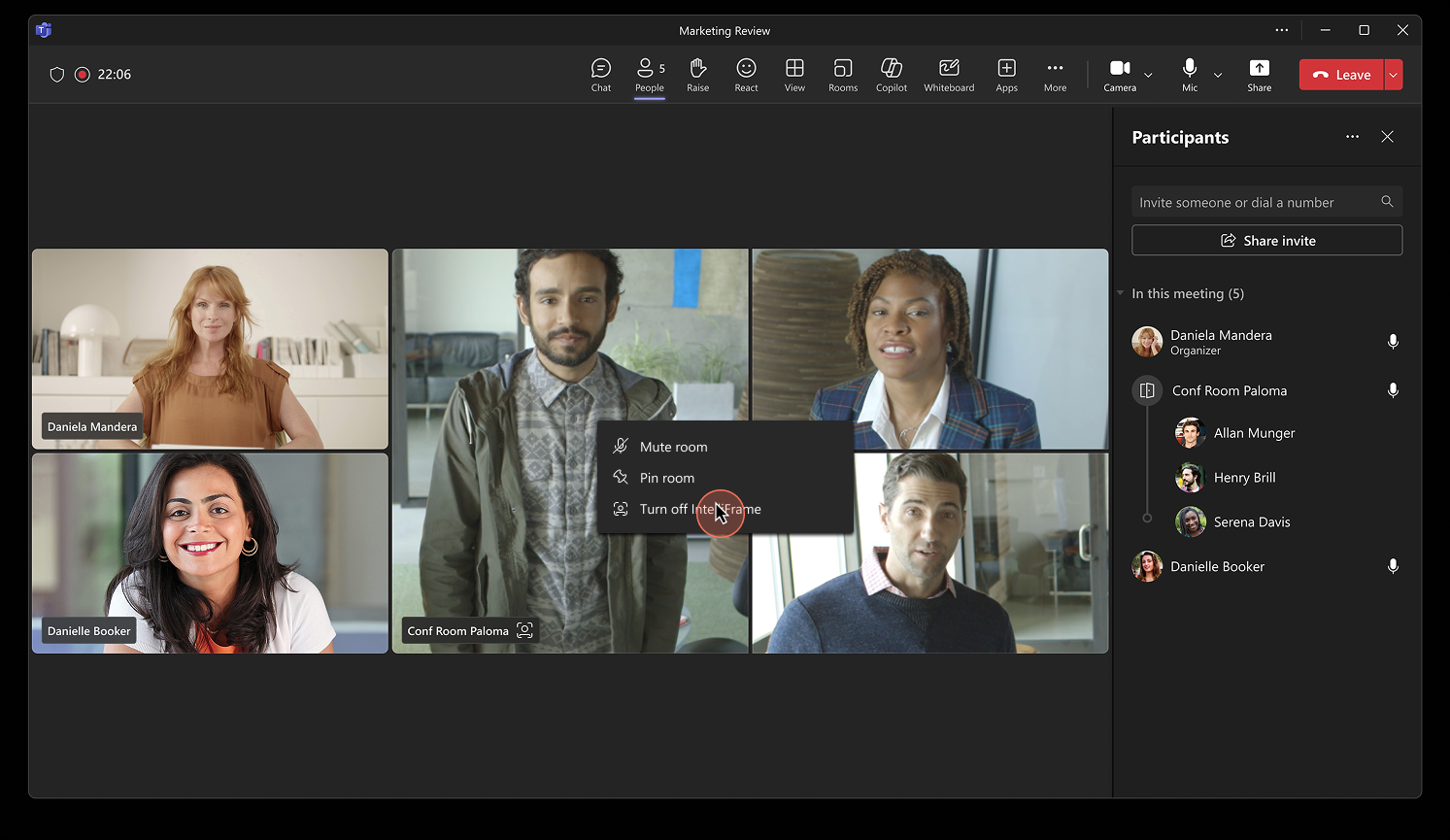Image resolution: width=1450 pixels, height=840 pixels.
Task: Open Participants panel more options
Action: pos(1352,137)
